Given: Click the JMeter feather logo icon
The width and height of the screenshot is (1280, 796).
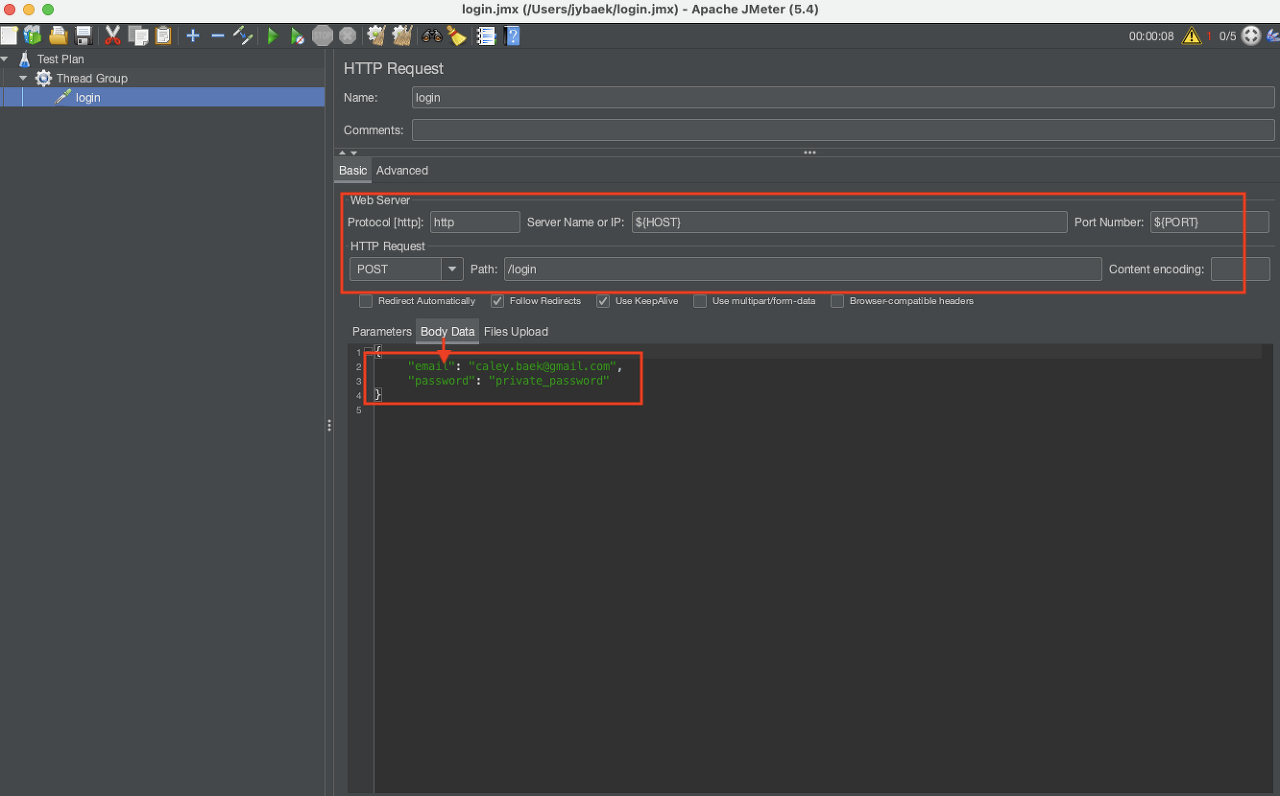Looking at the screenshot, I should coord(1273,36).
